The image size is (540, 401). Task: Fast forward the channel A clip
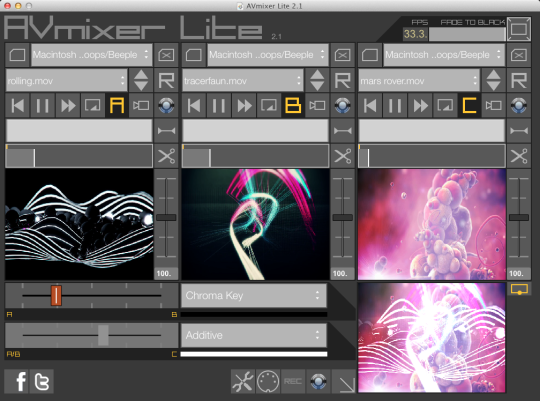point(68,105)
